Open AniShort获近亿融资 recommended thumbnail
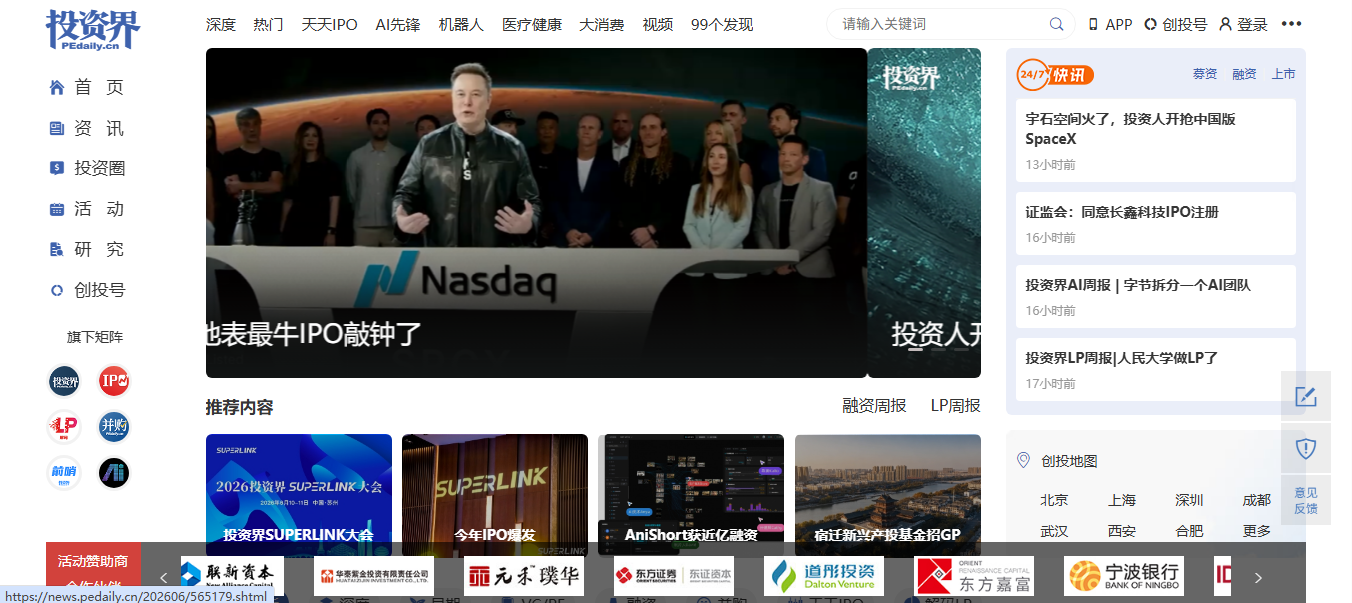This screenshot has height=603, width=1352. [691, 495]
